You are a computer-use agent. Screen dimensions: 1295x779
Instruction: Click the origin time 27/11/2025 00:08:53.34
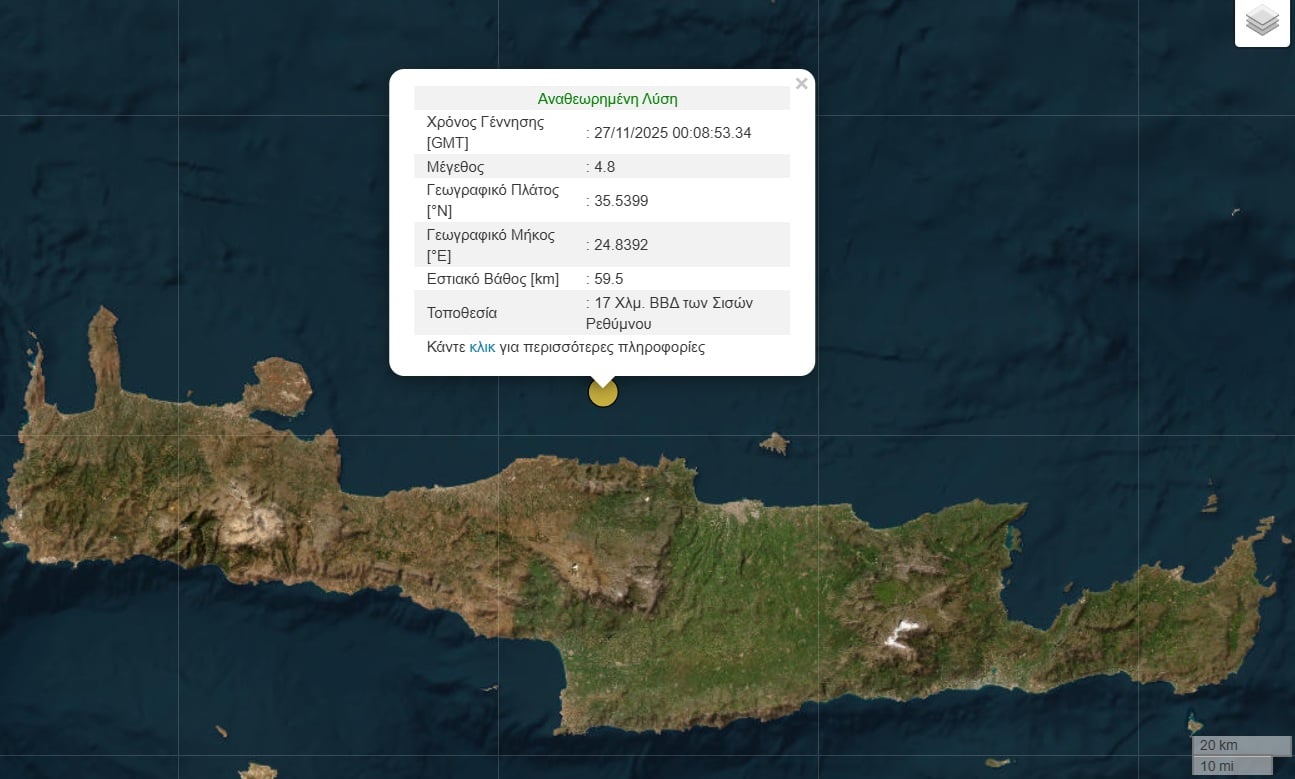point(672,132)
